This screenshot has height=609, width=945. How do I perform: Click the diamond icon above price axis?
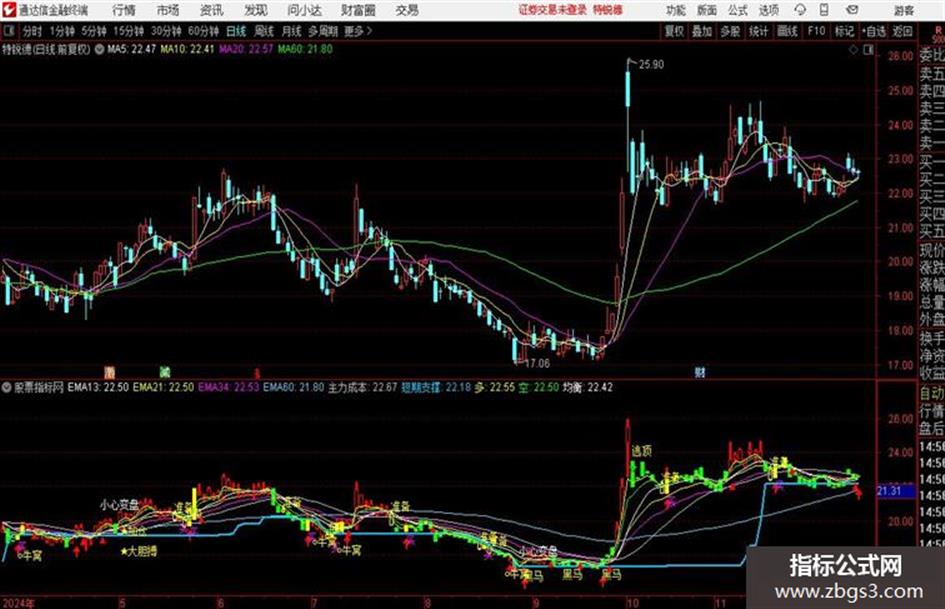tap(853, 50)
